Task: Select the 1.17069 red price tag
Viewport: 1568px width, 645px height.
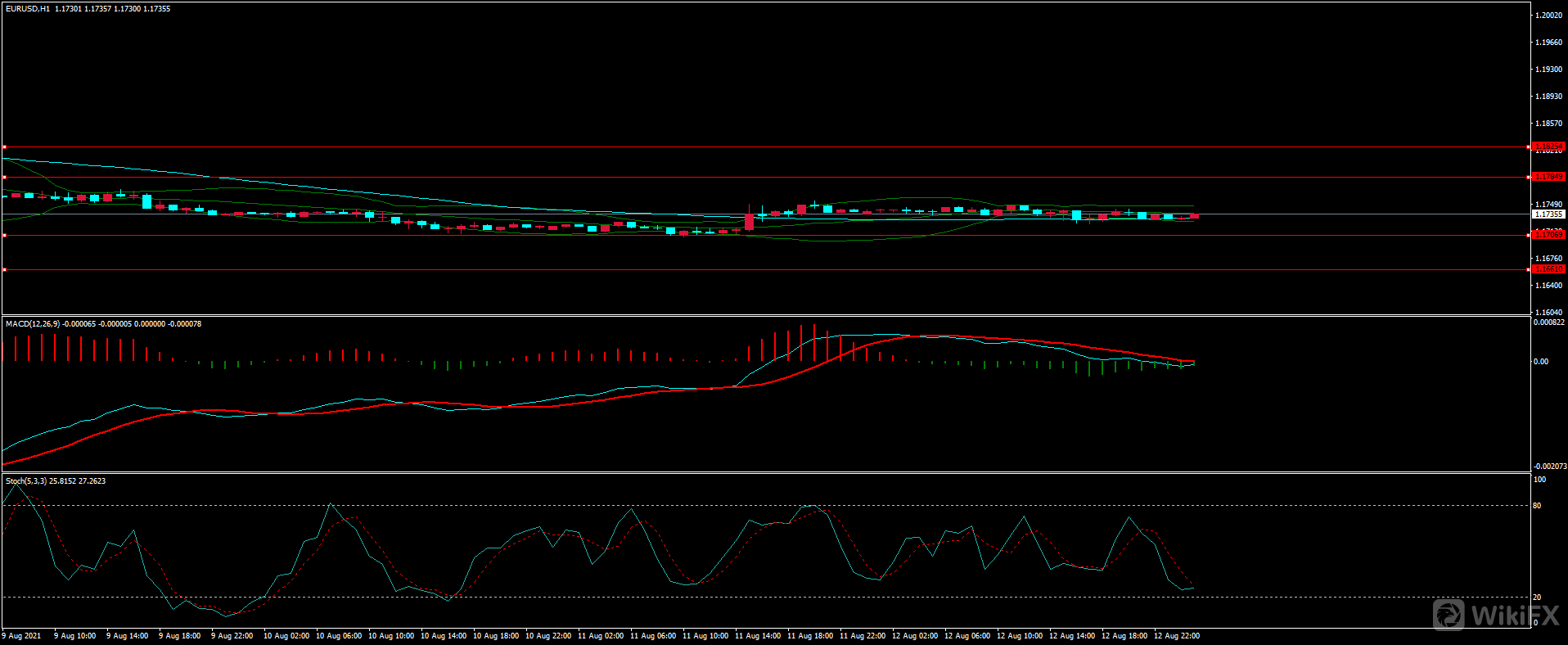Action: click(x=1548, y=235)
